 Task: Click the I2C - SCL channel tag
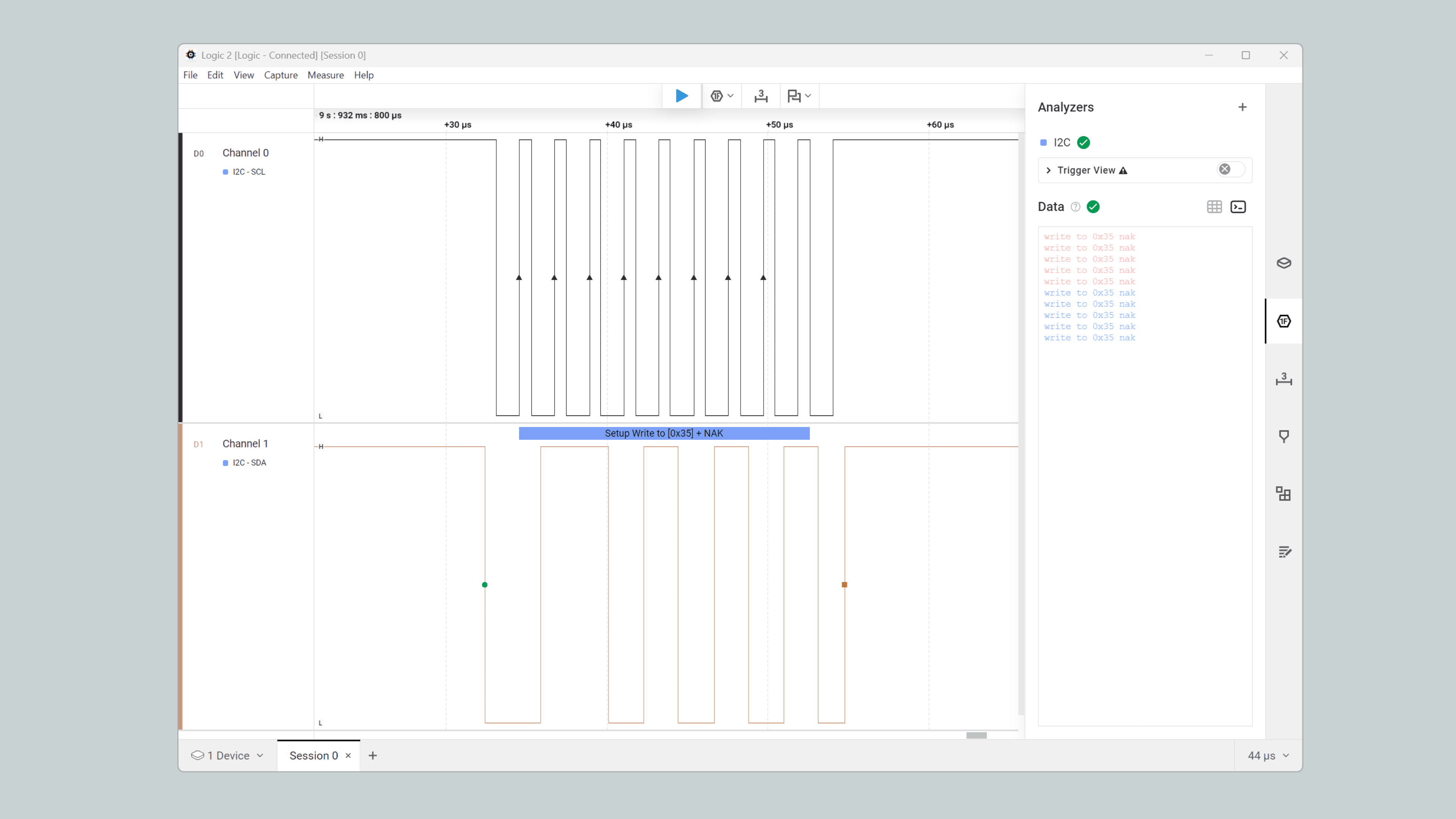[244, 172]
